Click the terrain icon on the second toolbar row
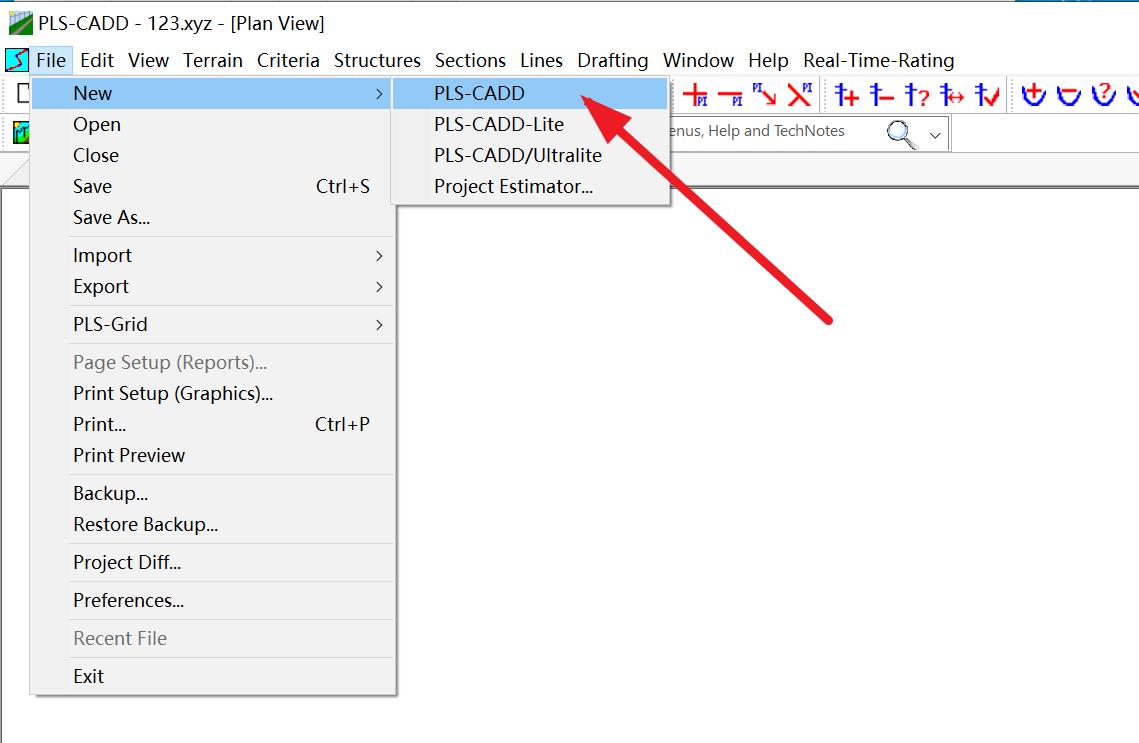1139x743 pixels. click(x=20, y=133)
